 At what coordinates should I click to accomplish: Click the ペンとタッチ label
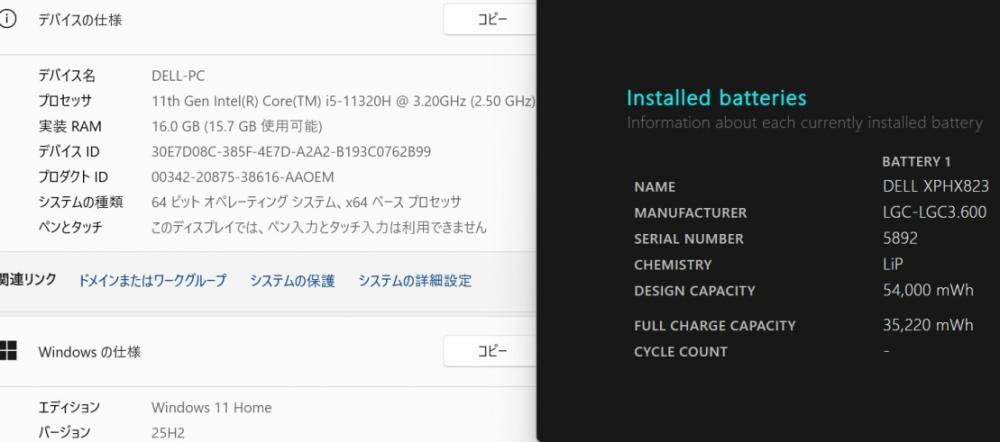click(70, 227)
